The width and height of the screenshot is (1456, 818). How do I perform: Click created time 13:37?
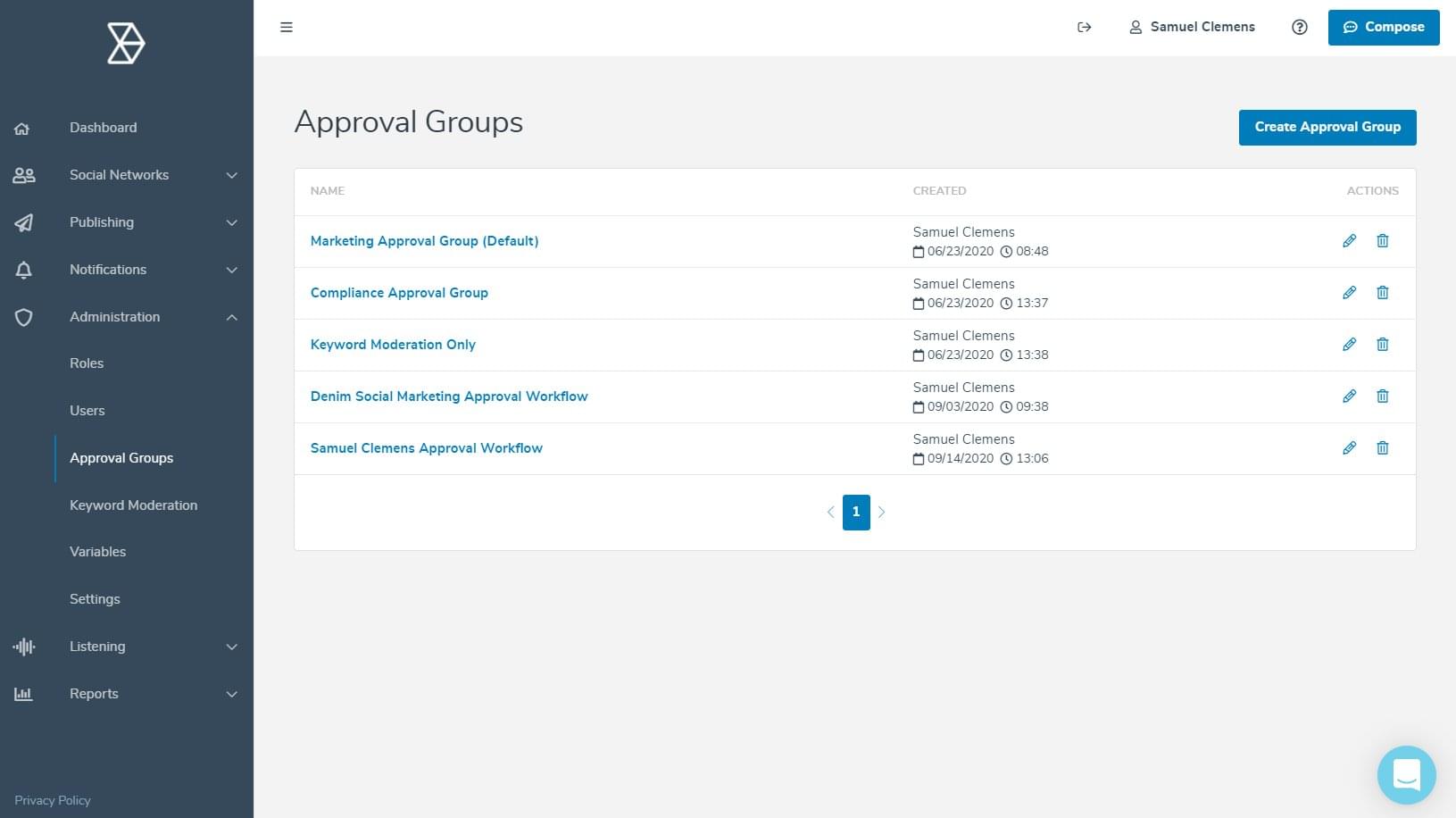click(x=1032, y=303)
